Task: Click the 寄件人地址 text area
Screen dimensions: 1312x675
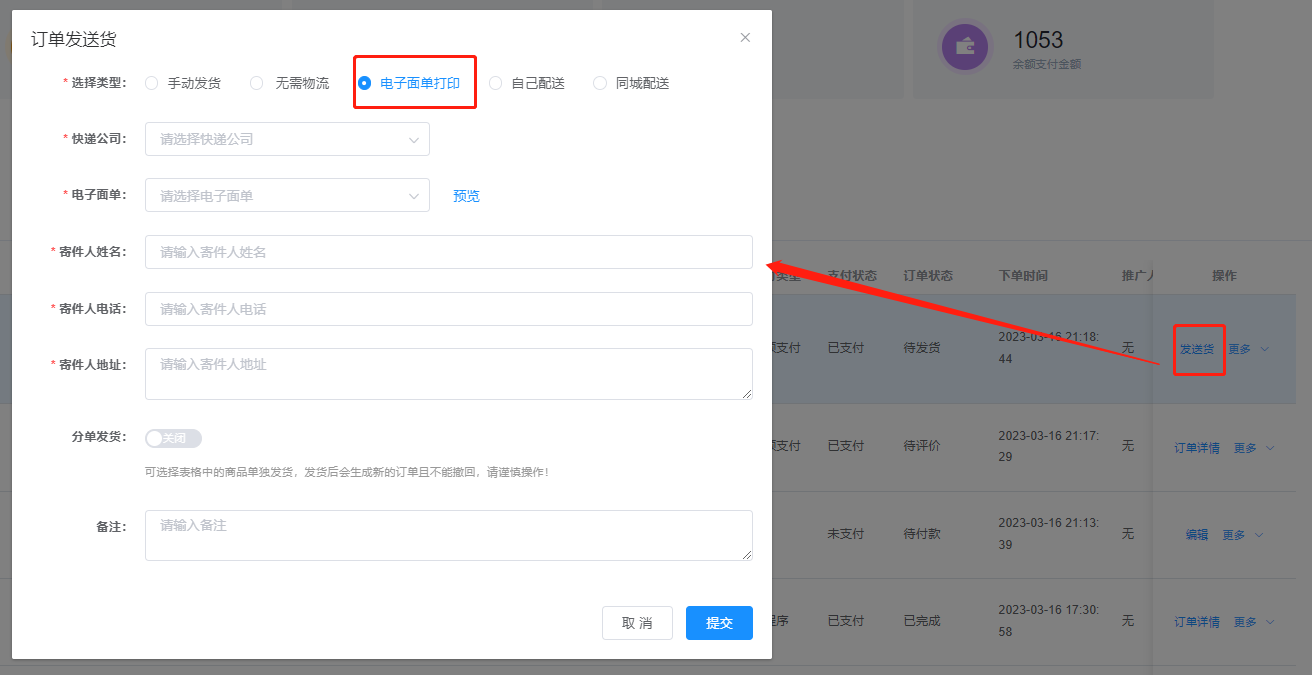Action: point(448,374)
